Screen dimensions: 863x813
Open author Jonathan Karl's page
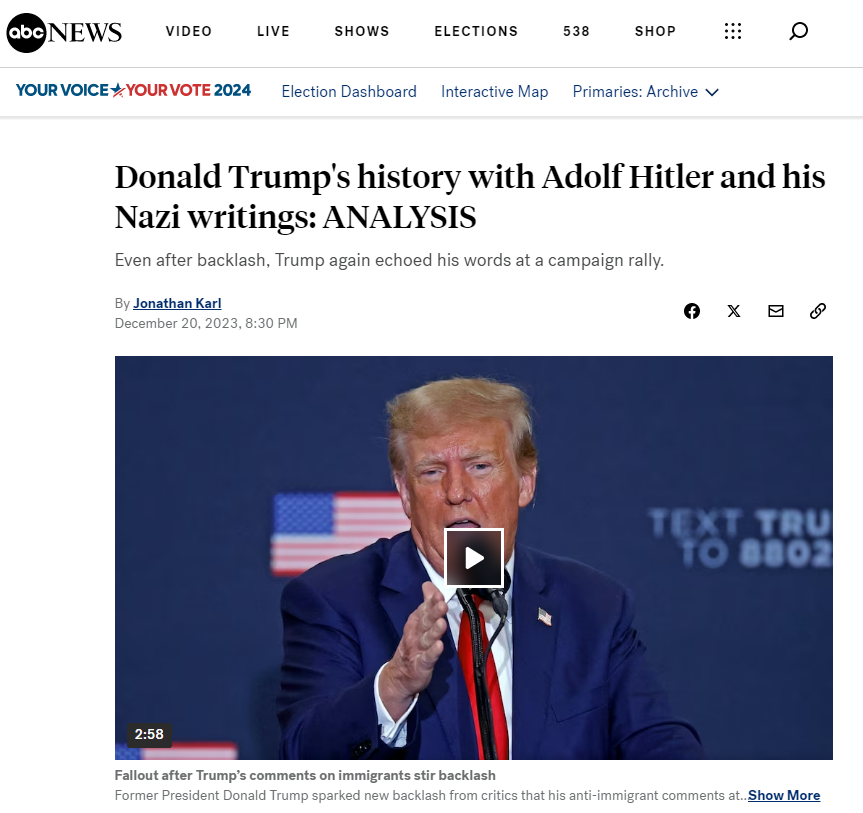tap(177, 303)
